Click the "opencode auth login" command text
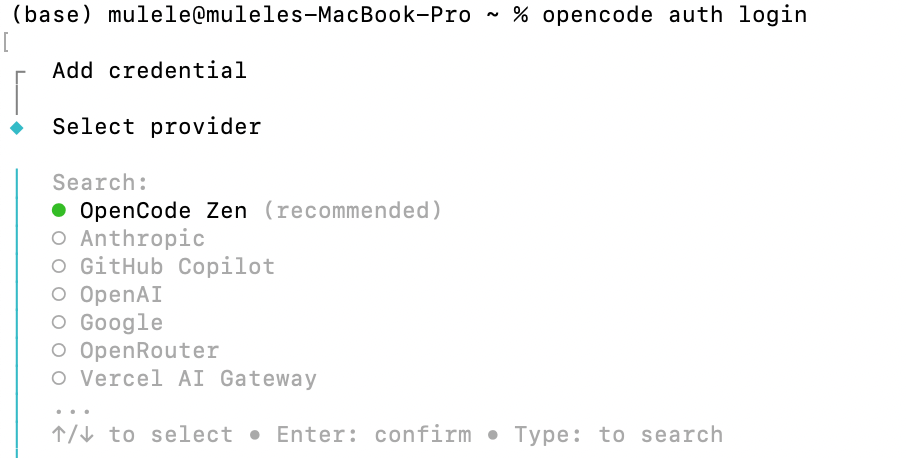The image size is (906, 458). click(674, 15)
